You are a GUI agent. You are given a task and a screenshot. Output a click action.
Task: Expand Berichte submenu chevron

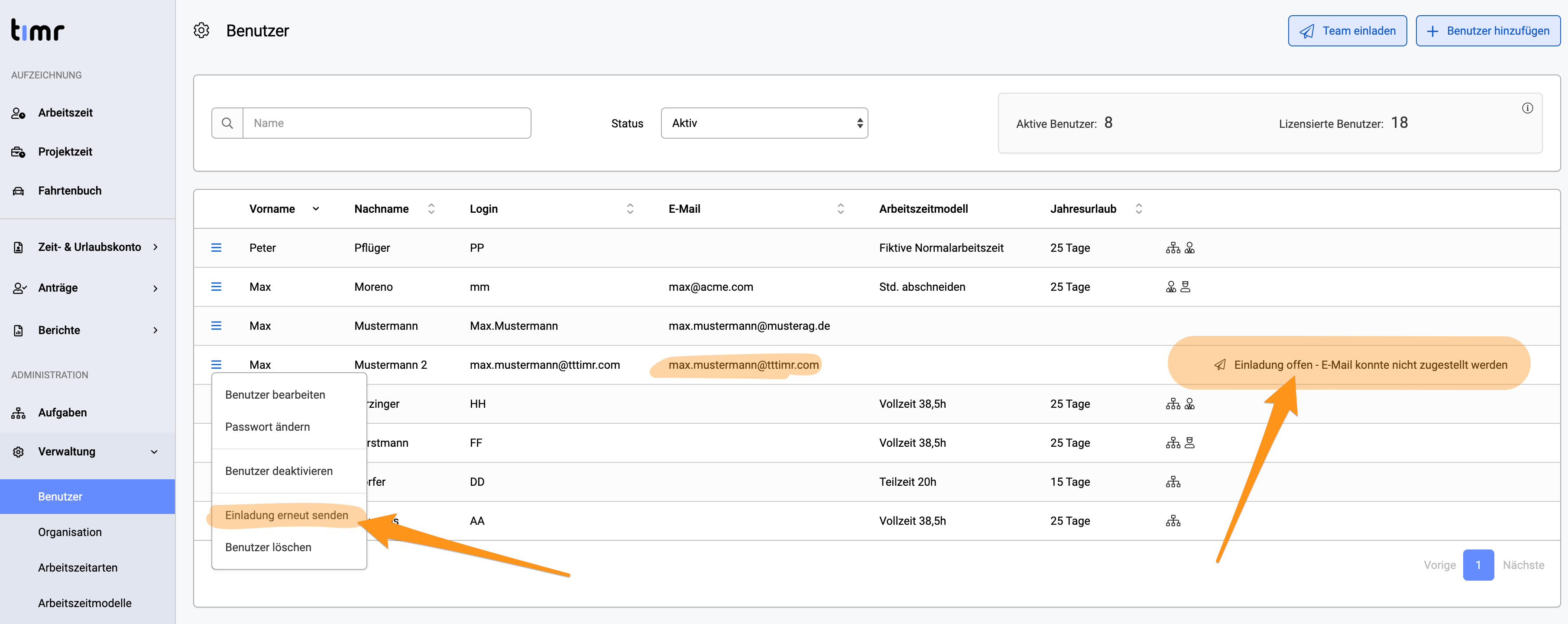tap(155, 331)
